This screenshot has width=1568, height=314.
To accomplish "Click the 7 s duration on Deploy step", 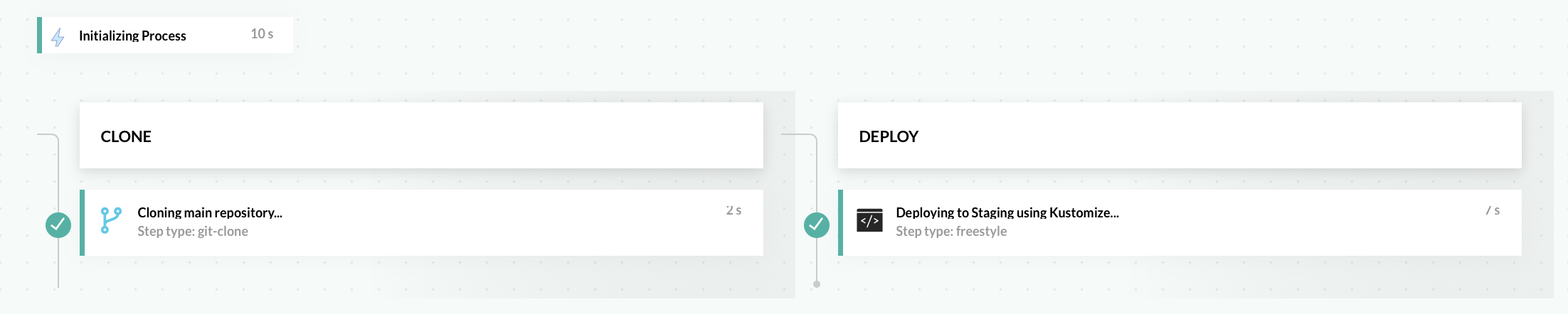I will point(1493,210).
